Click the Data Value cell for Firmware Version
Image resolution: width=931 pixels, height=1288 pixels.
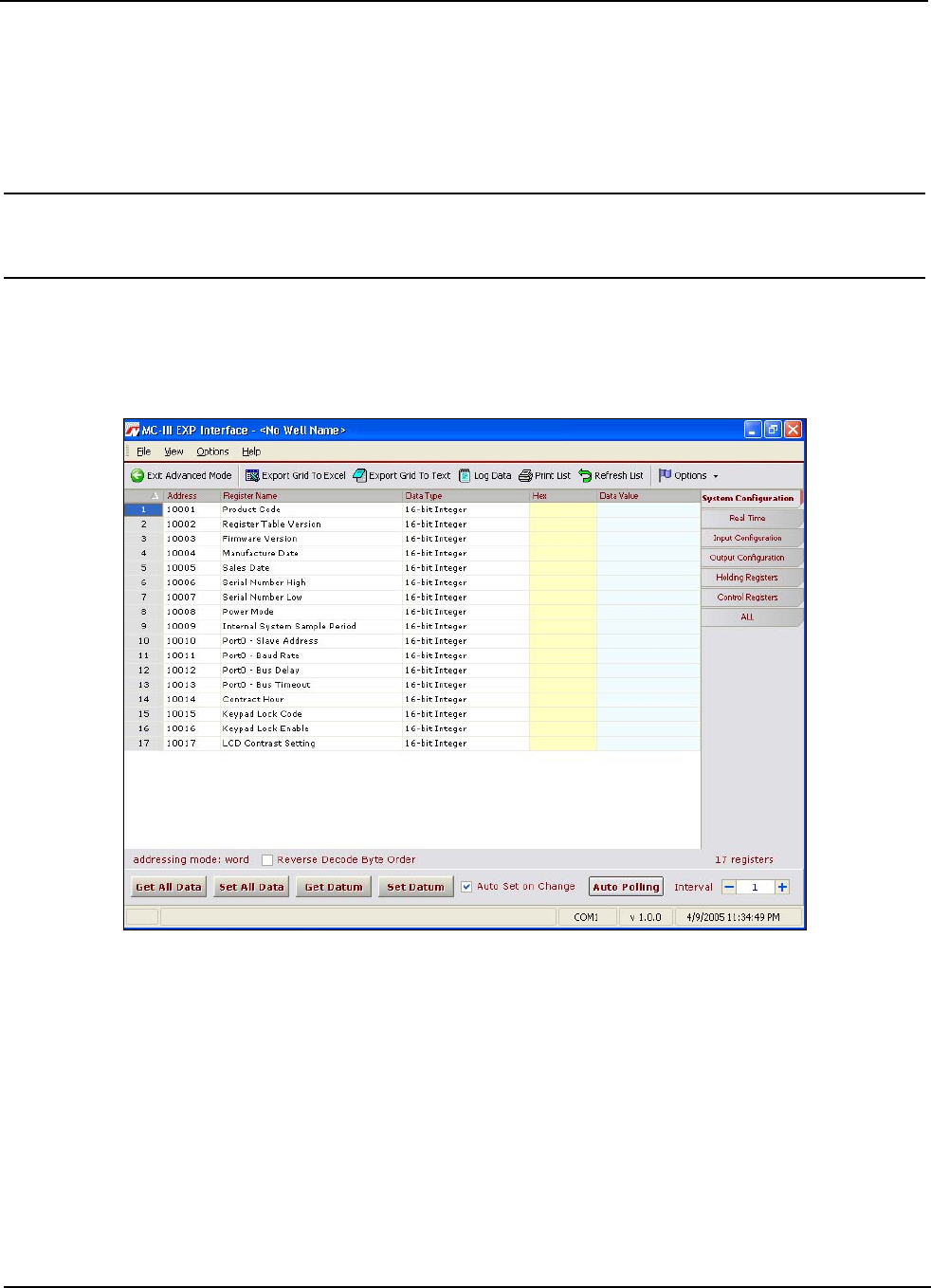[648, 539]
